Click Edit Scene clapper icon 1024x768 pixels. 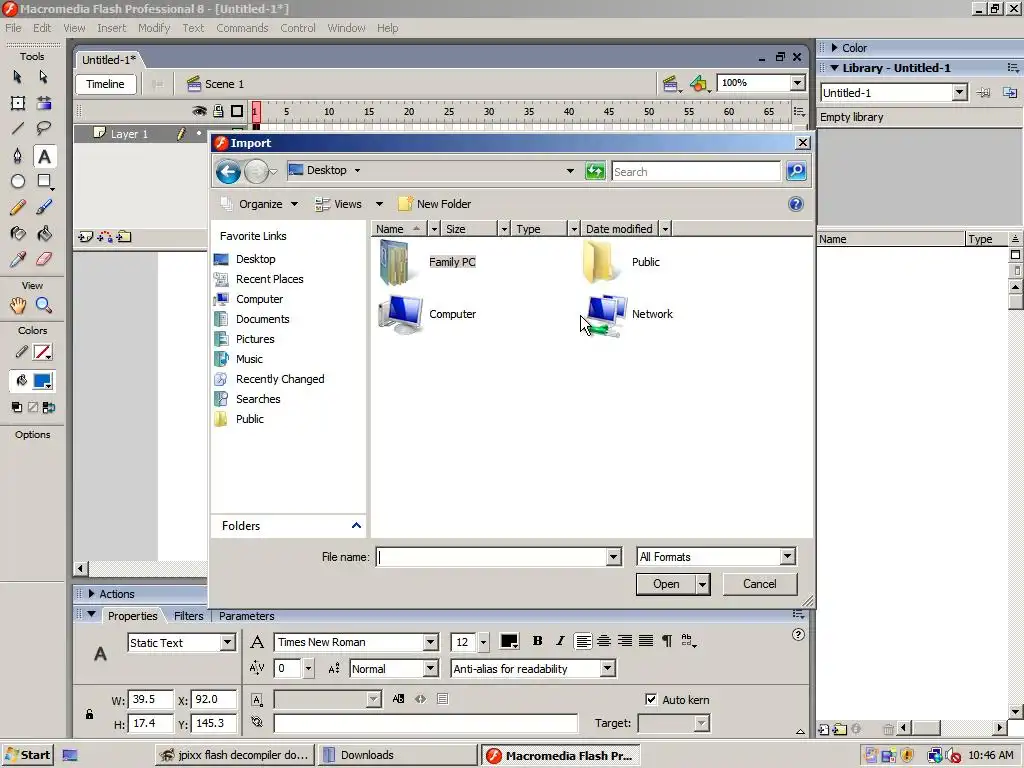pos(671,84)
